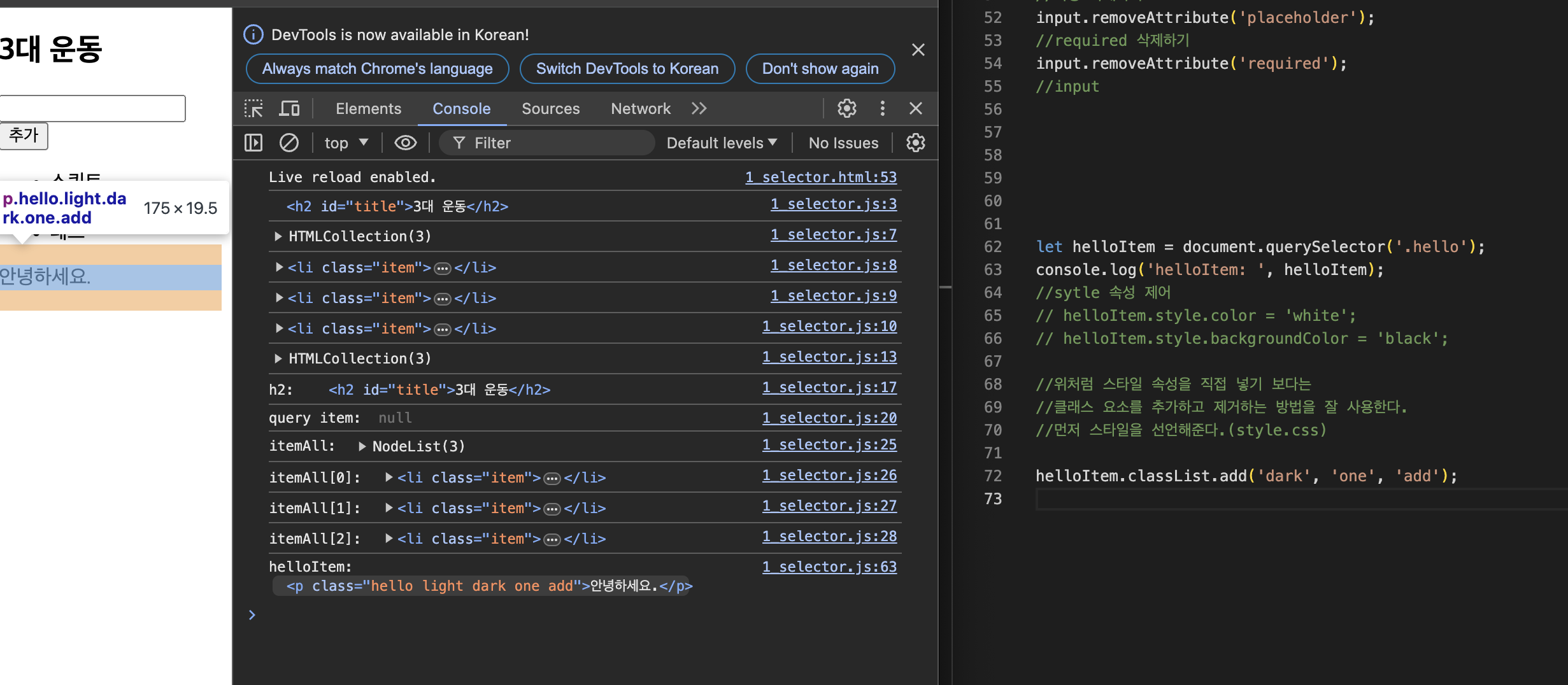The height and width of the screenshot is (685, 1568).
Task: Switch to the Elements tab
Action: pos(368,109)
